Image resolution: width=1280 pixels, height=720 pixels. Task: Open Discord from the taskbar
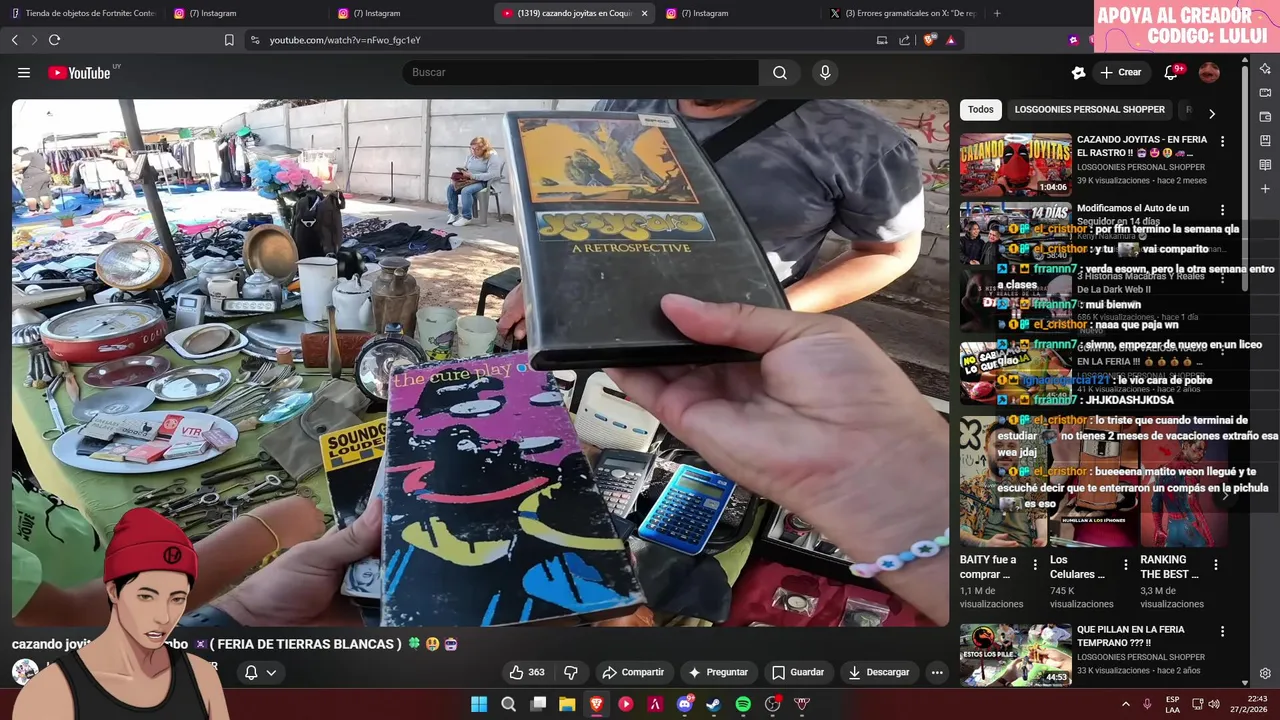pos(685,704)
